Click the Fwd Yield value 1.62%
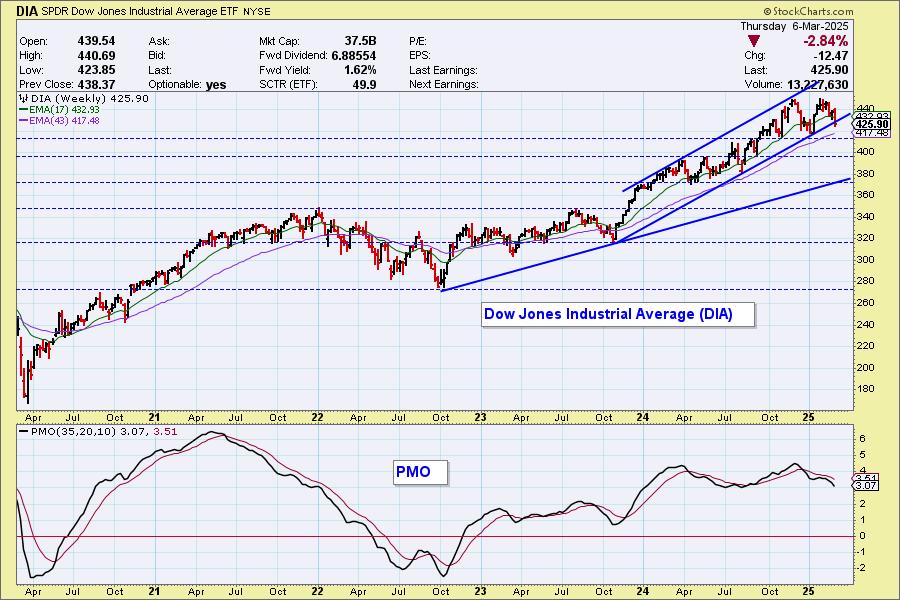This screenshot has height=600, width=900. coord(360,70)
